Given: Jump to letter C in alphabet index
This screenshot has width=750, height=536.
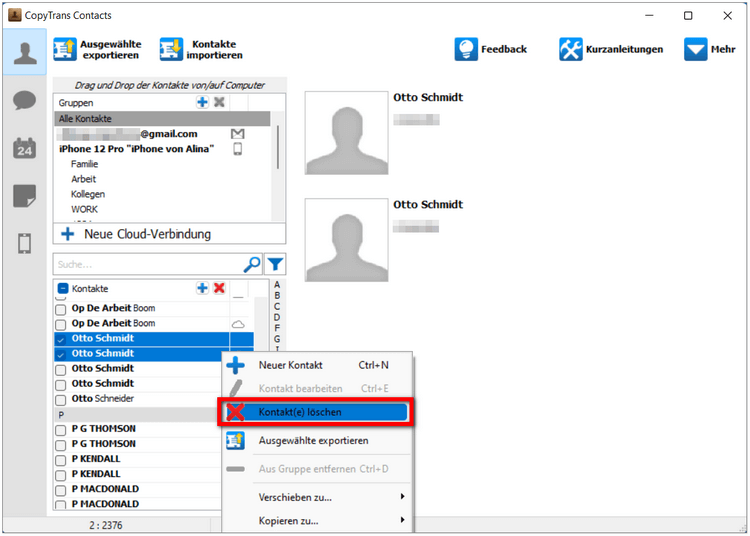Looking at the screenshot, I should pos(277,306).
